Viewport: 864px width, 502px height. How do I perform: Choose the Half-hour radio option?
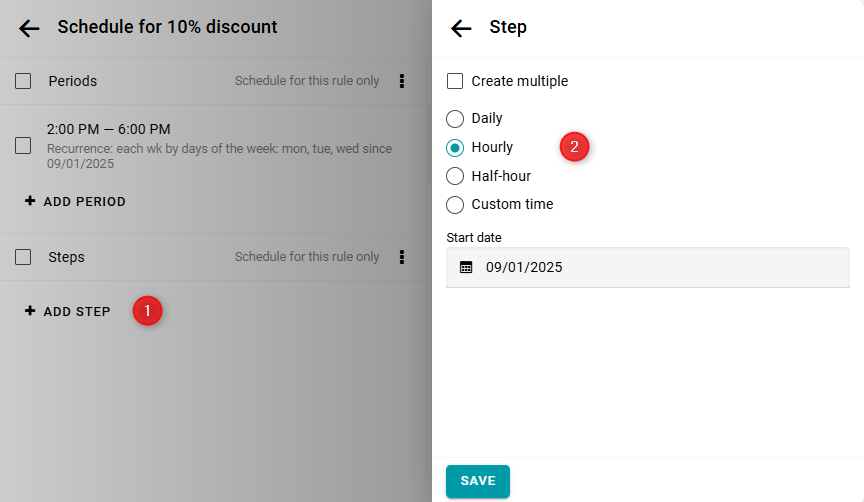click(455, 176)
